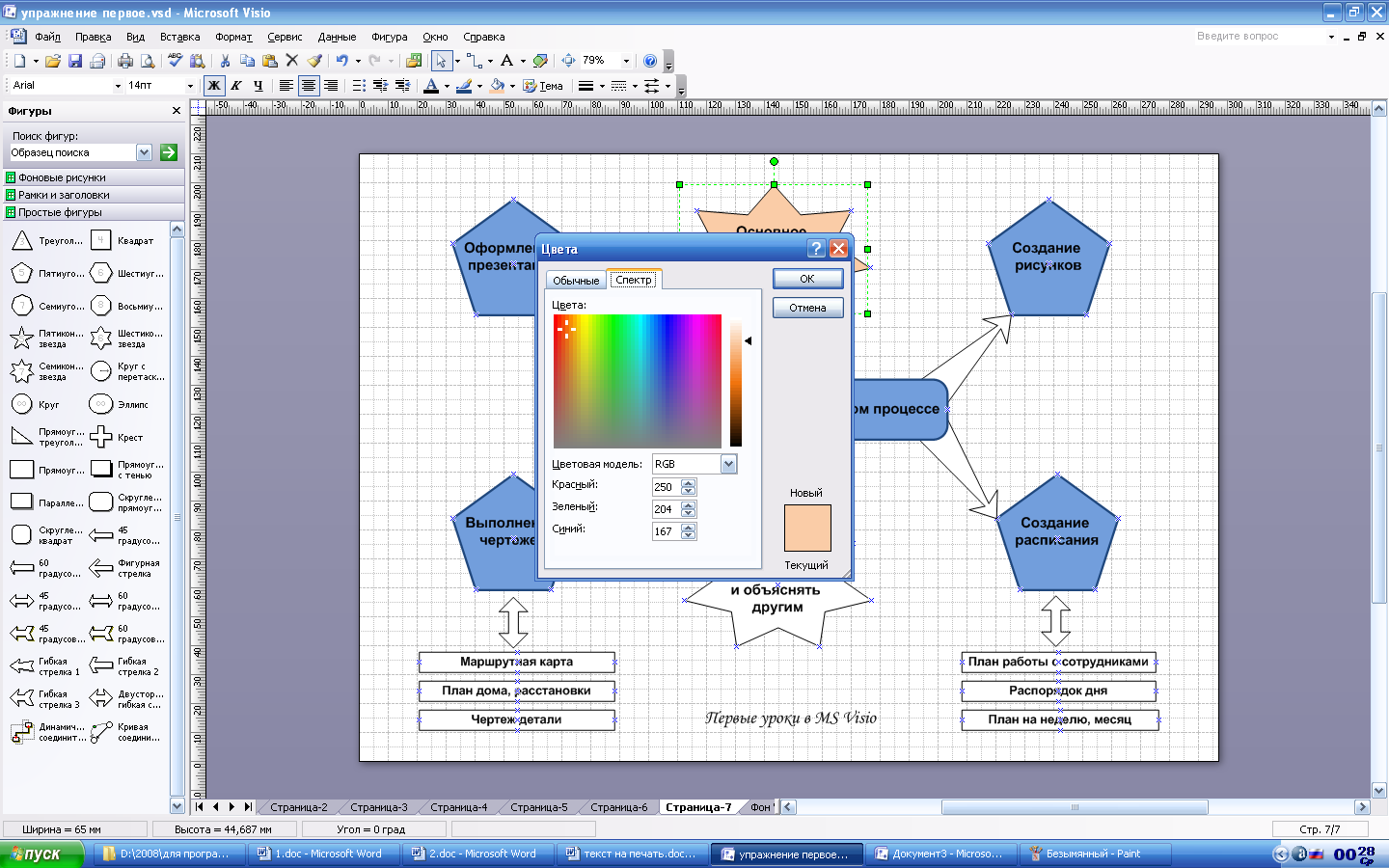Open the Рамки и заголовки stencil
The image size is (1389, 868).
coord(93,195)
